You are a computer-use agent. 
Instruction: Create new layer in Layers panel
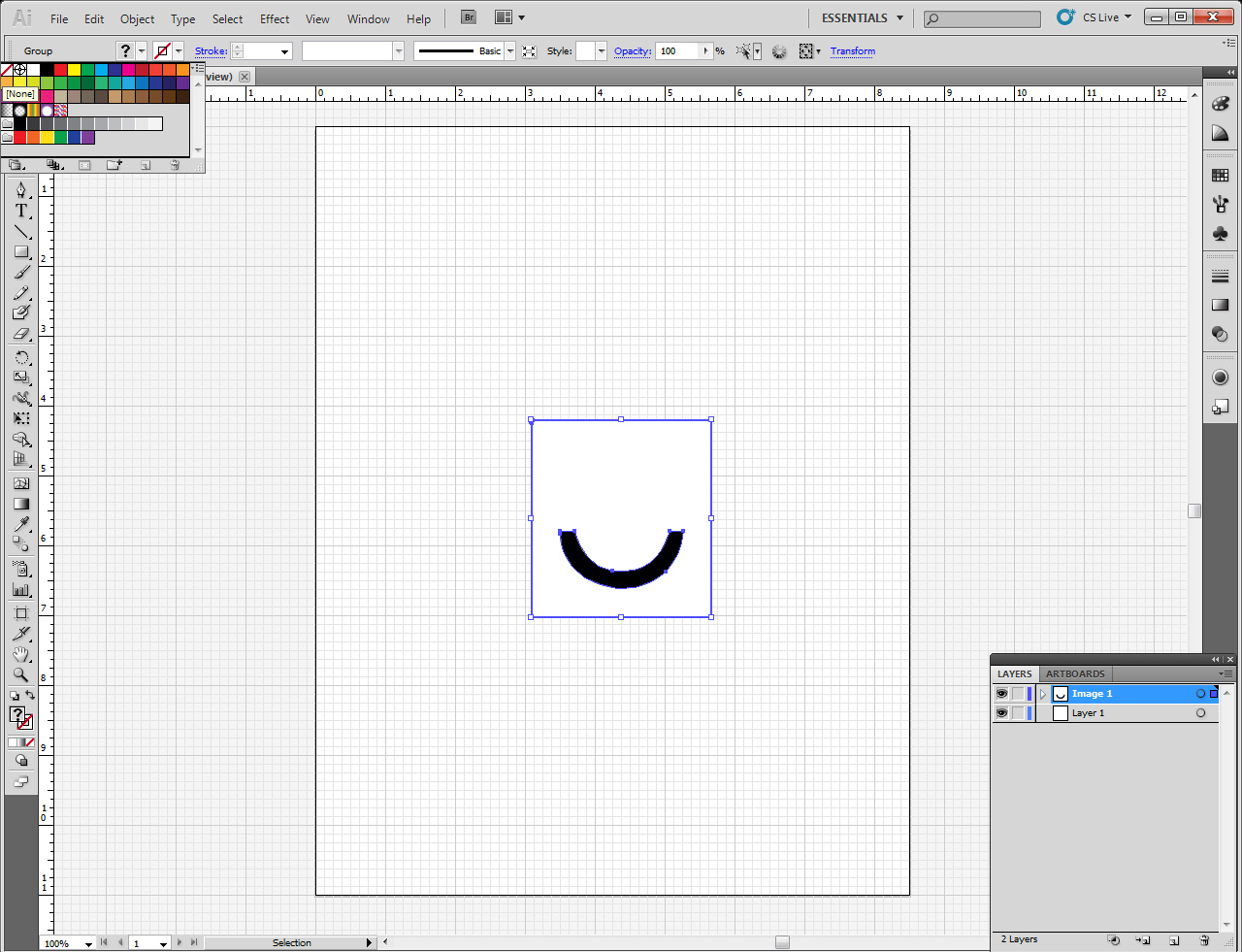(1174, 940)
